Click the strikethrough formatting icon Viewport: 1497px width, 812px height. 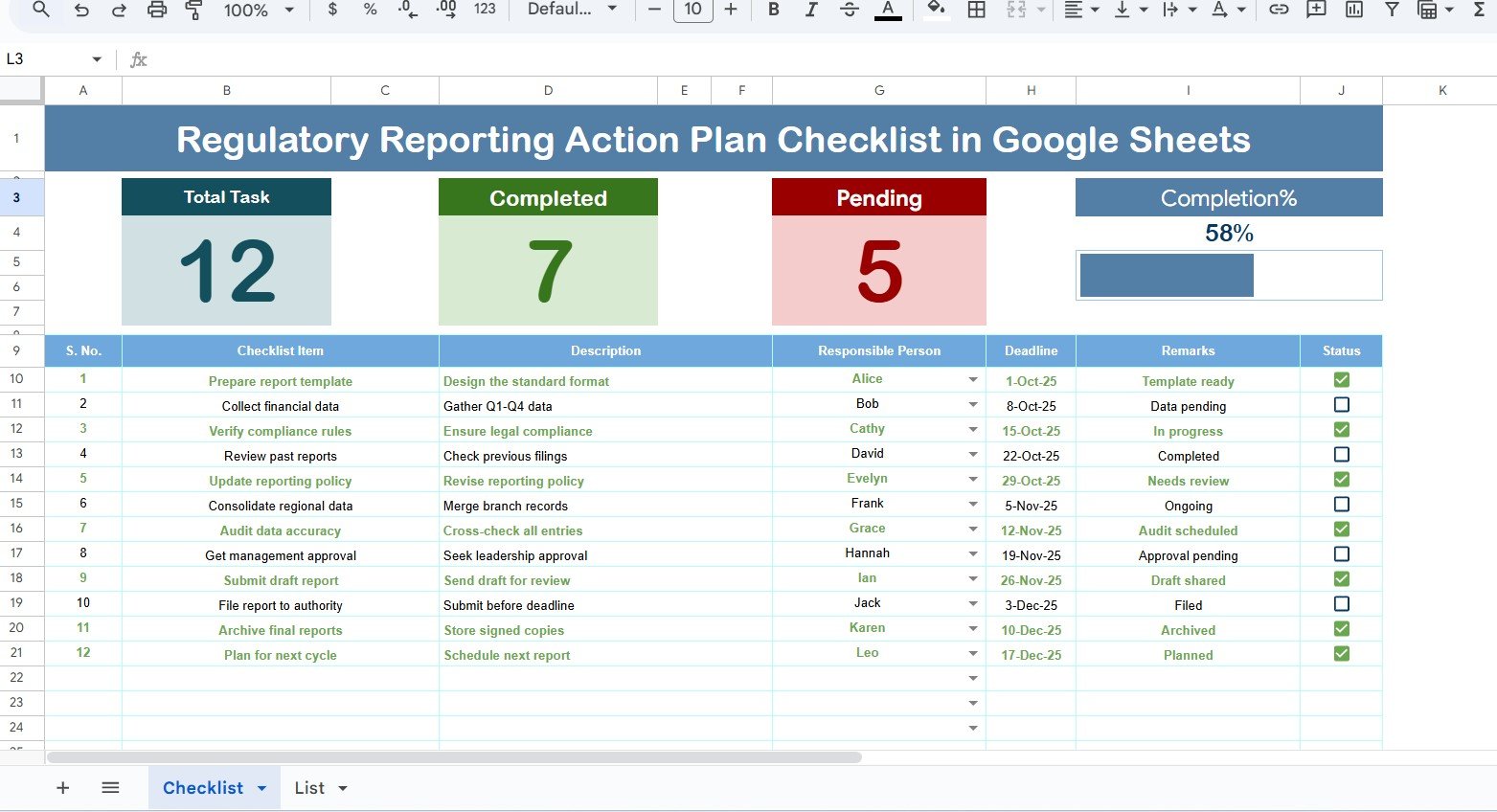tap(849, 10)
